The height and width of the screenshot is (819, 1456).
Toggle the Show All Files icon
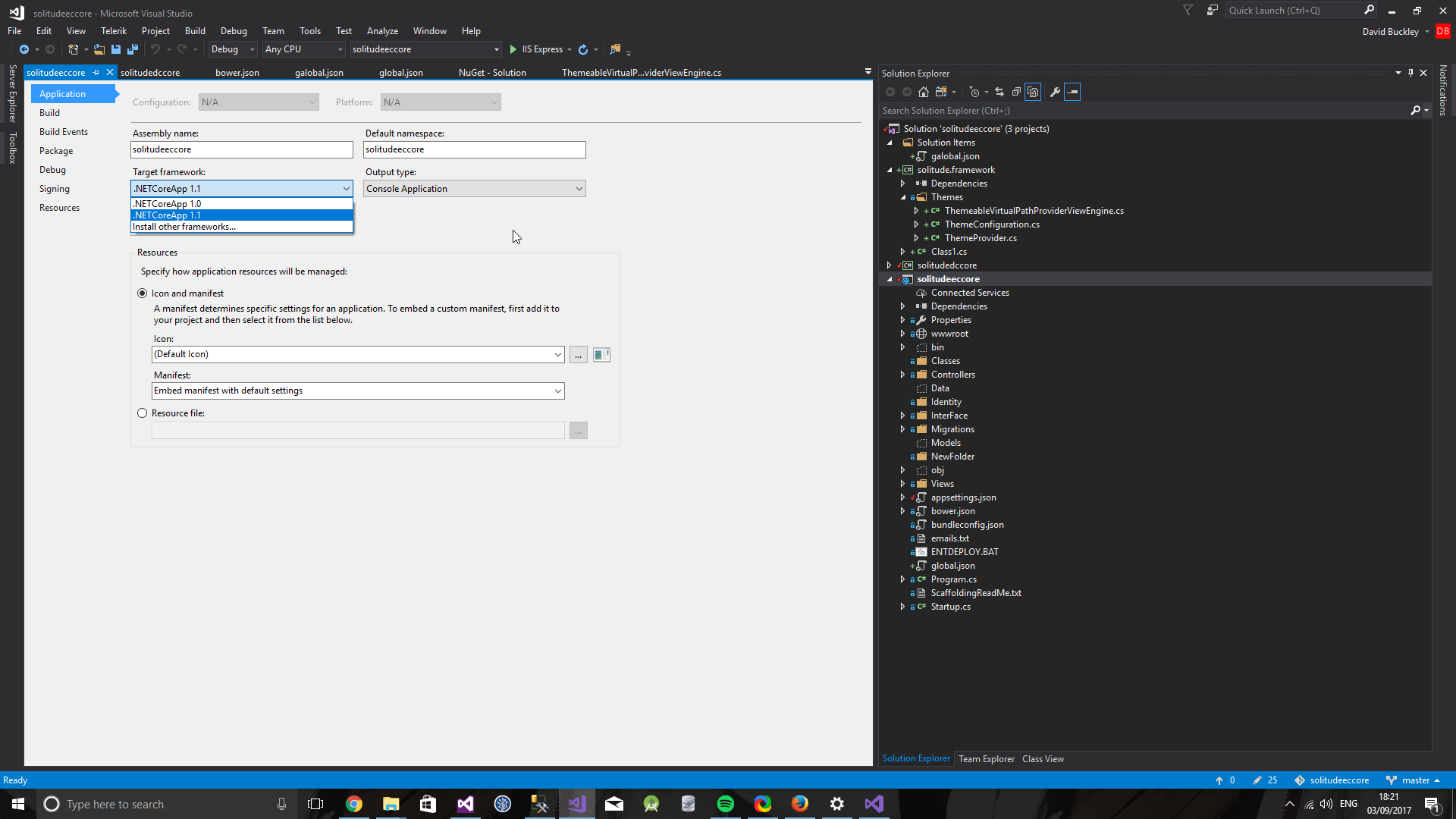(1033, 92)
